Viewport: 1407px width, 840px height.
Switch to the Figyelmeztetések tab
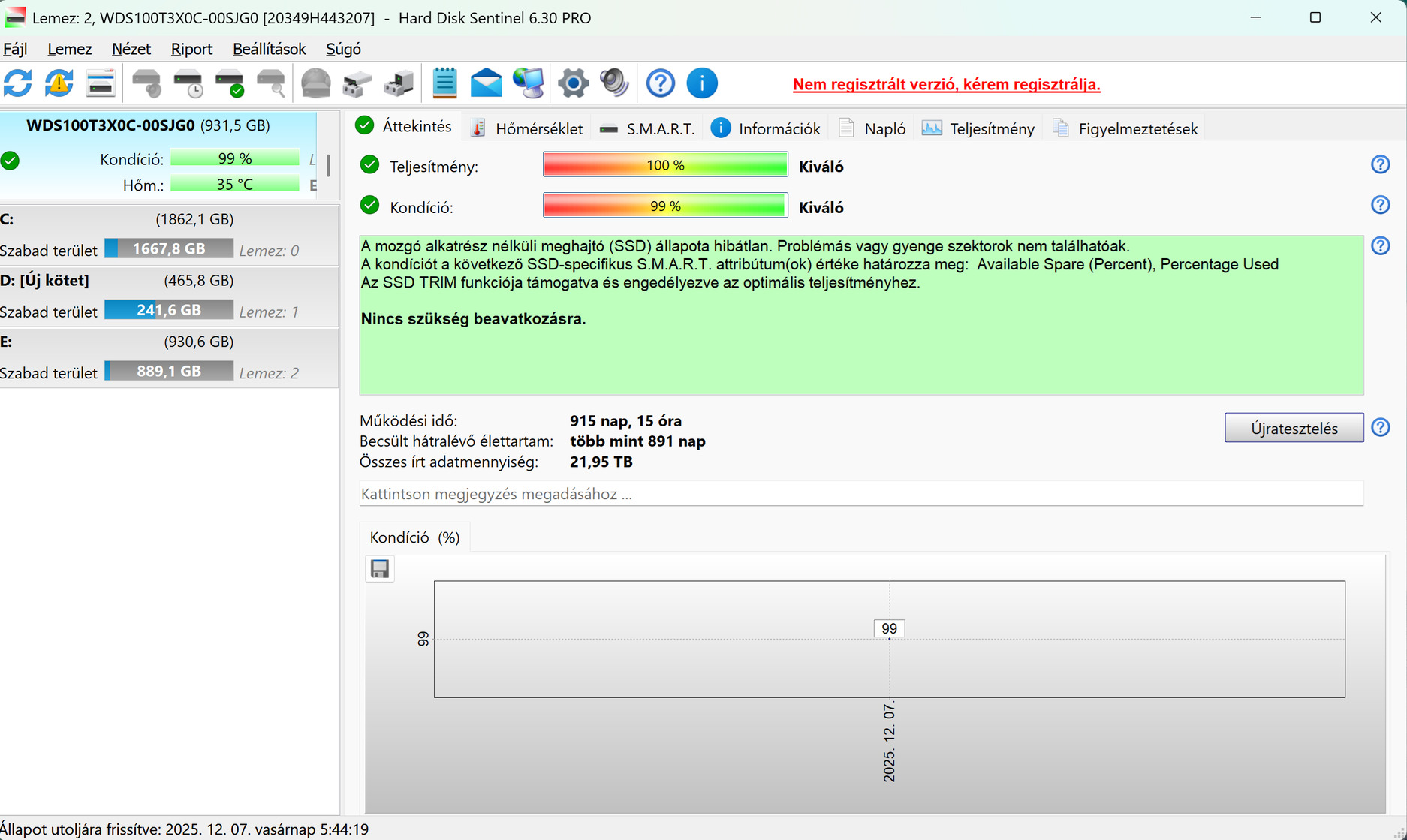point(1125,128)
